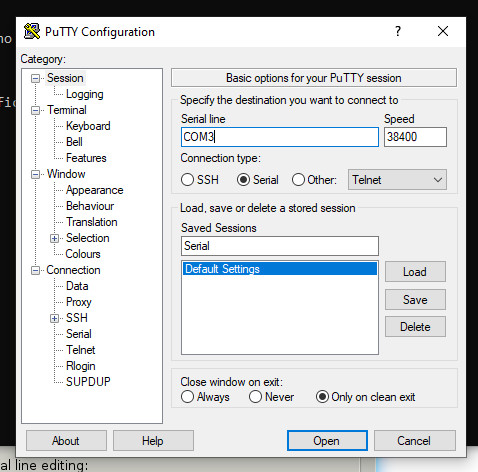
Task: Select the Serial connection type radio
Action: [x=243, y=180]
